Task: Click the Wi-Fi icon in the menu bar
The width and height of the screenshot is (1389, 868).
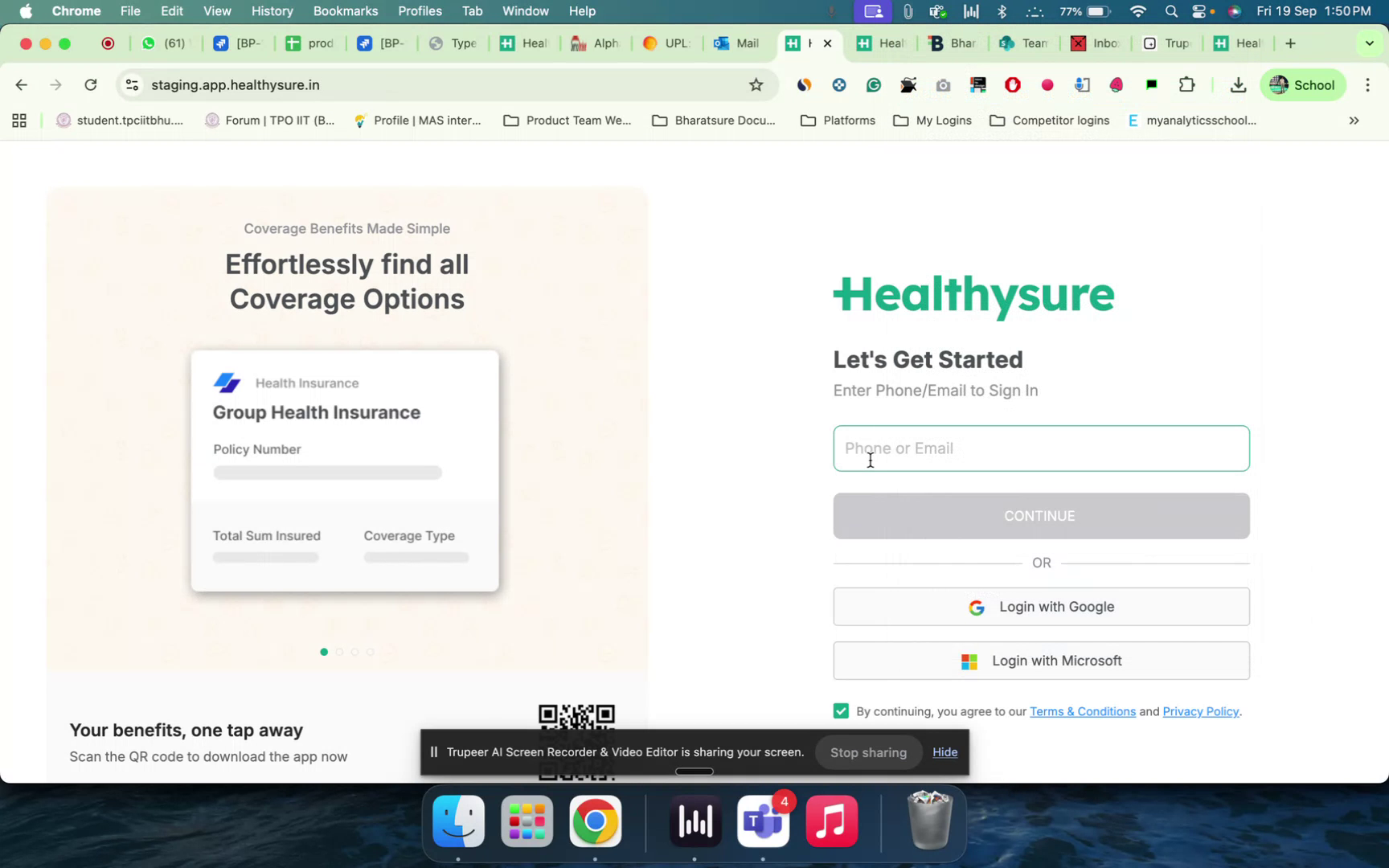Action: point(1137,11)
